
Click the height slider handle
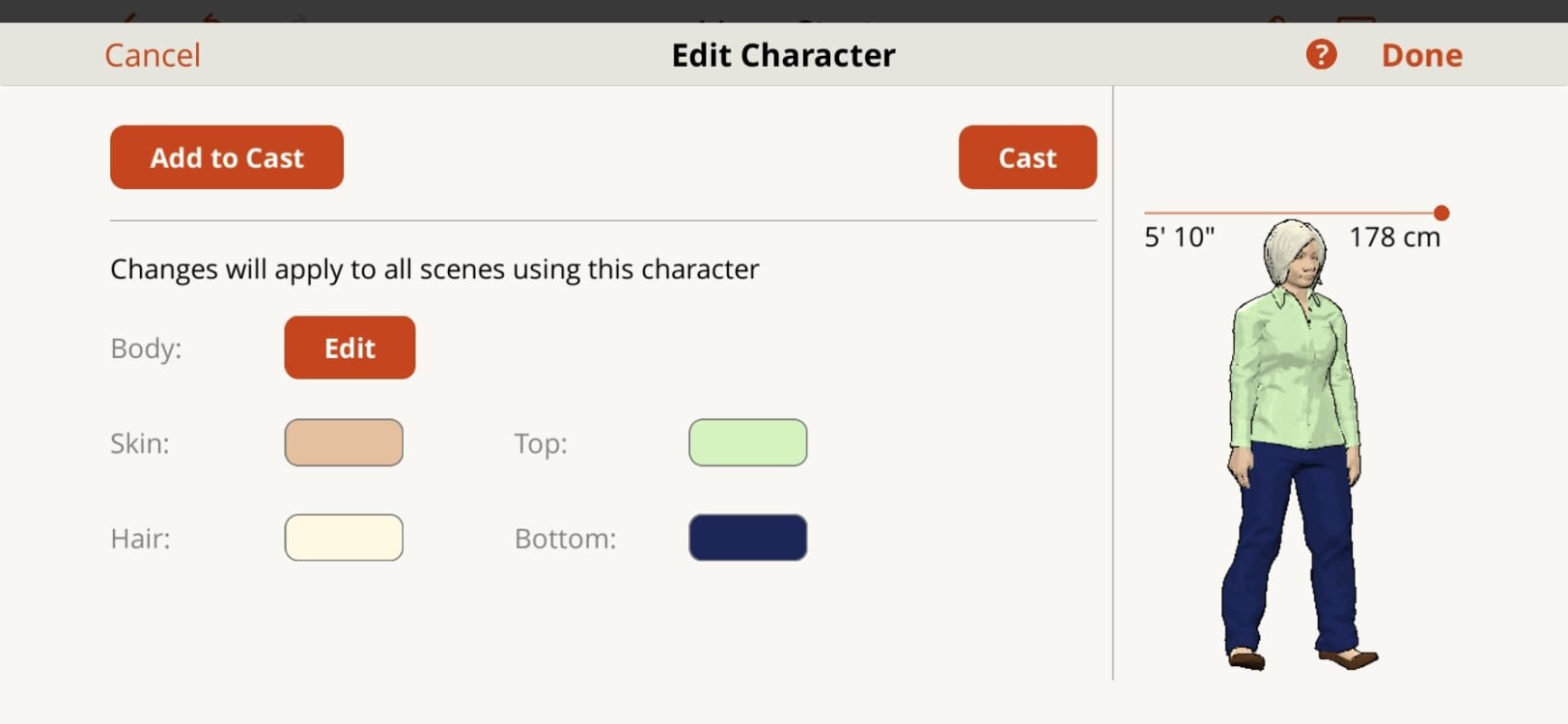coord(1441,211)
